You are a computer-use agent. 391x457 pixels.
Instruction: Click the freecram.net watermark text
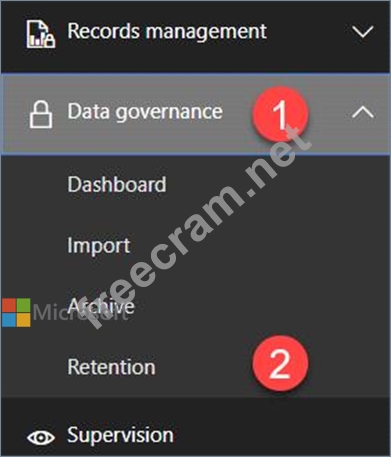pos(196,229)
